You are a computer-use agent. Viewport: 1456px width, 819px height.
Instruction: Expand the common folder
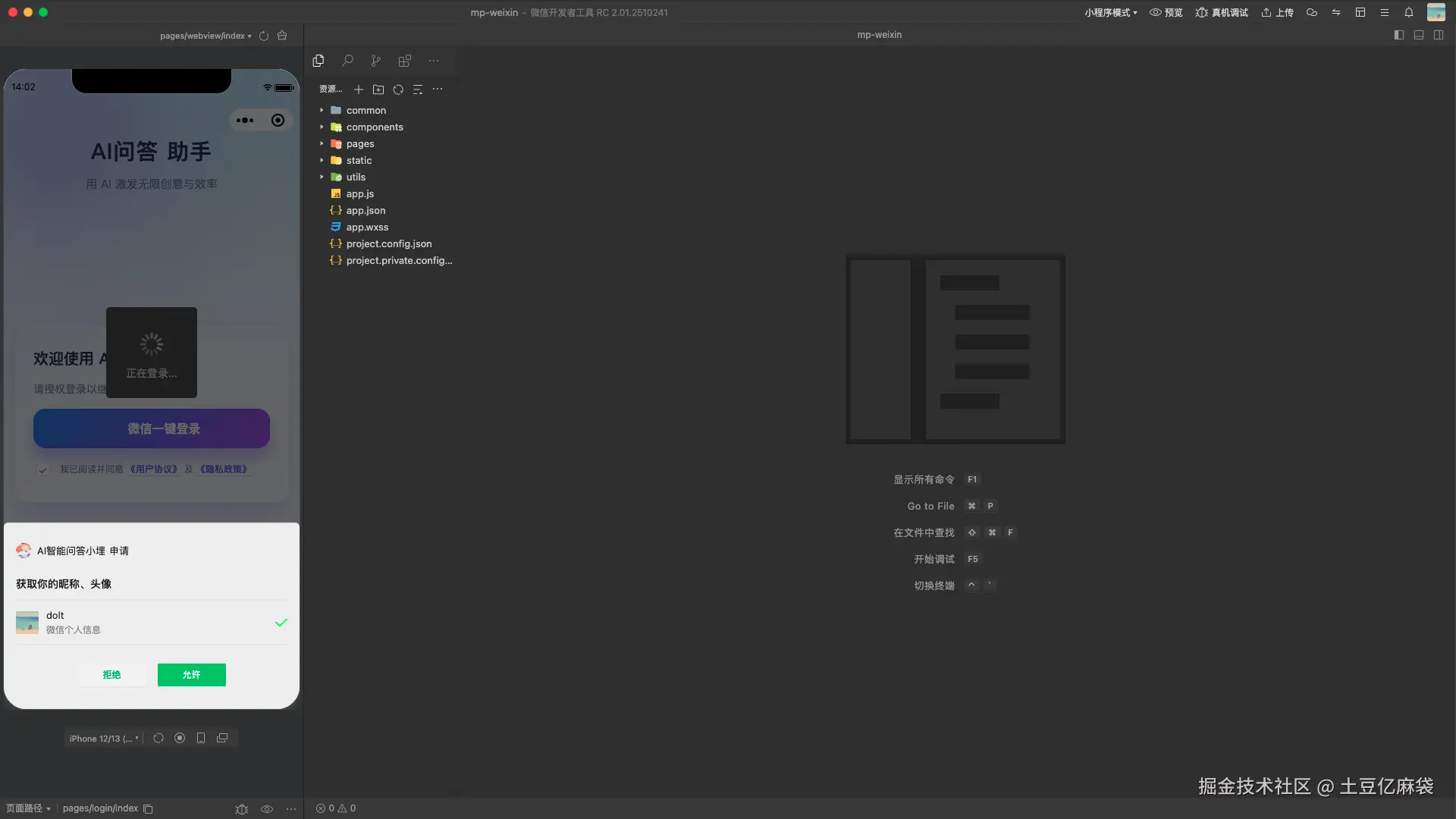(366, 110)
